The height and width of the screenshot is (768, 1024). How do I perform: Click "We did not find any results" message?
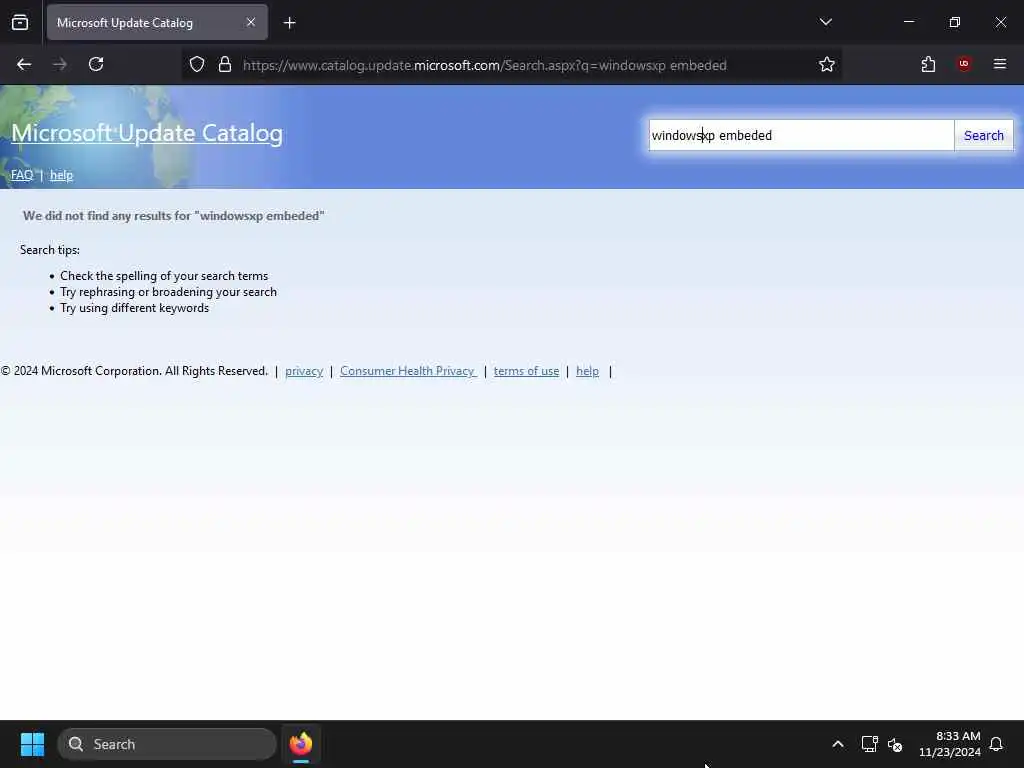point(174,216)
